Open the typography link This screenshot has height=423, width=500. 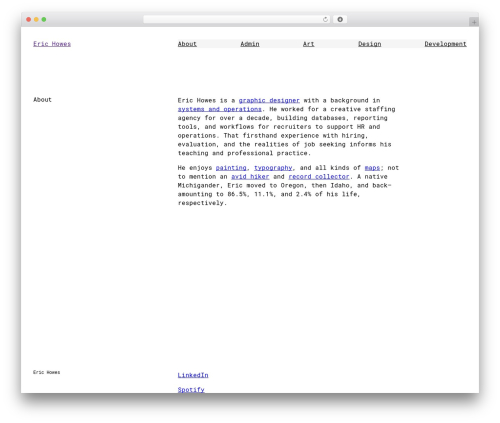tap(273, 168)
